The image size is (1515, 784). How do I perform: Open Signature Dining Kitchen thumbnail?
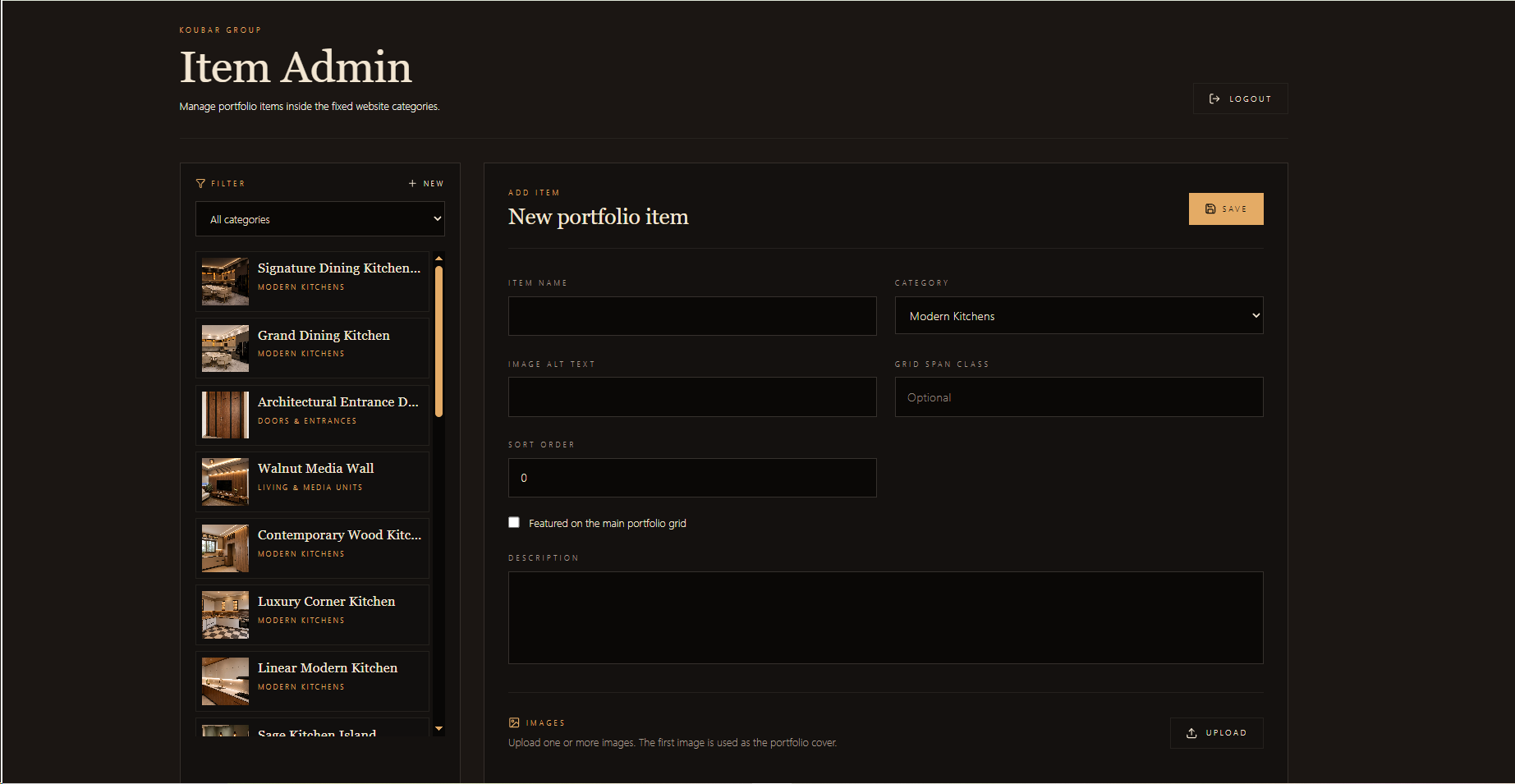pos(225,282)
